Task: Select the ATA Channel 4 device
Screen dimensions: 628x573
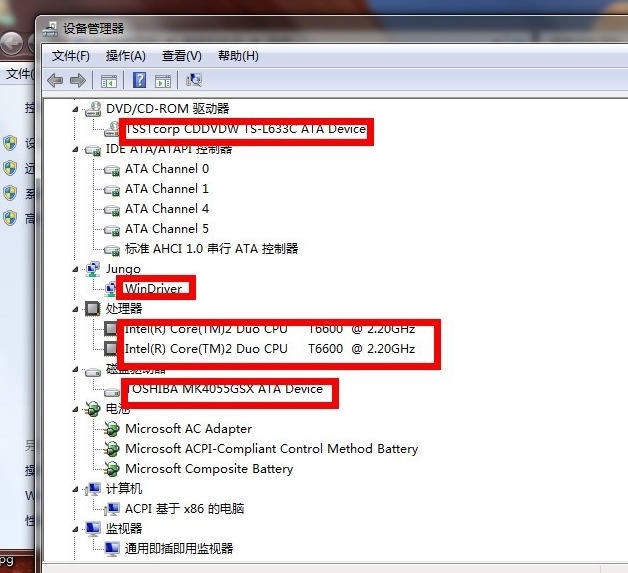Action: click(x=166, y=209)
